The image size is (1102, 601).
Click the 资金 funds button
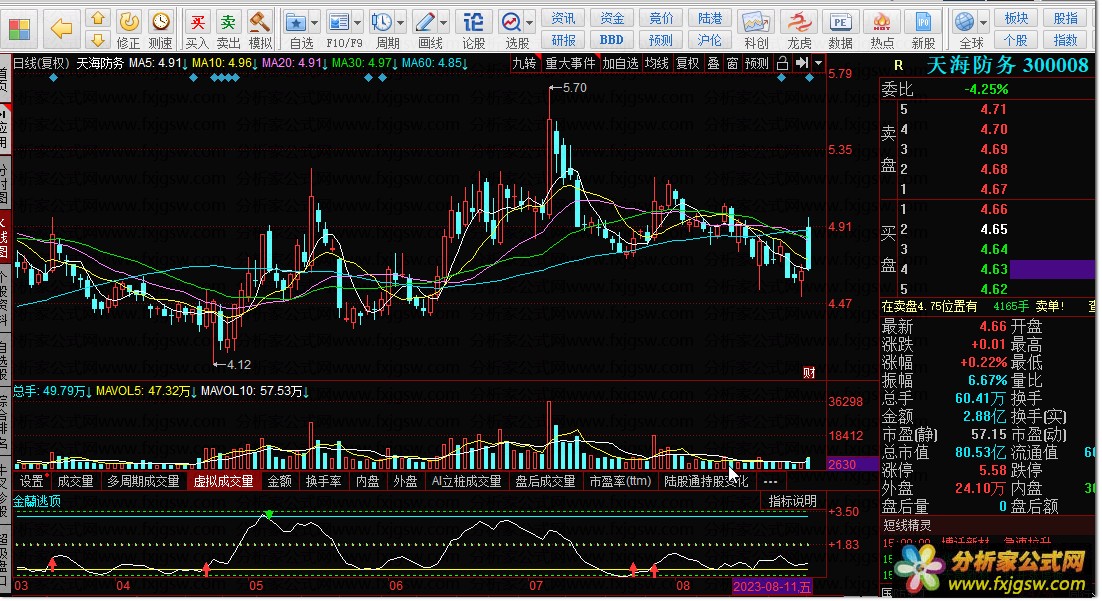click(x=612, y=18)
